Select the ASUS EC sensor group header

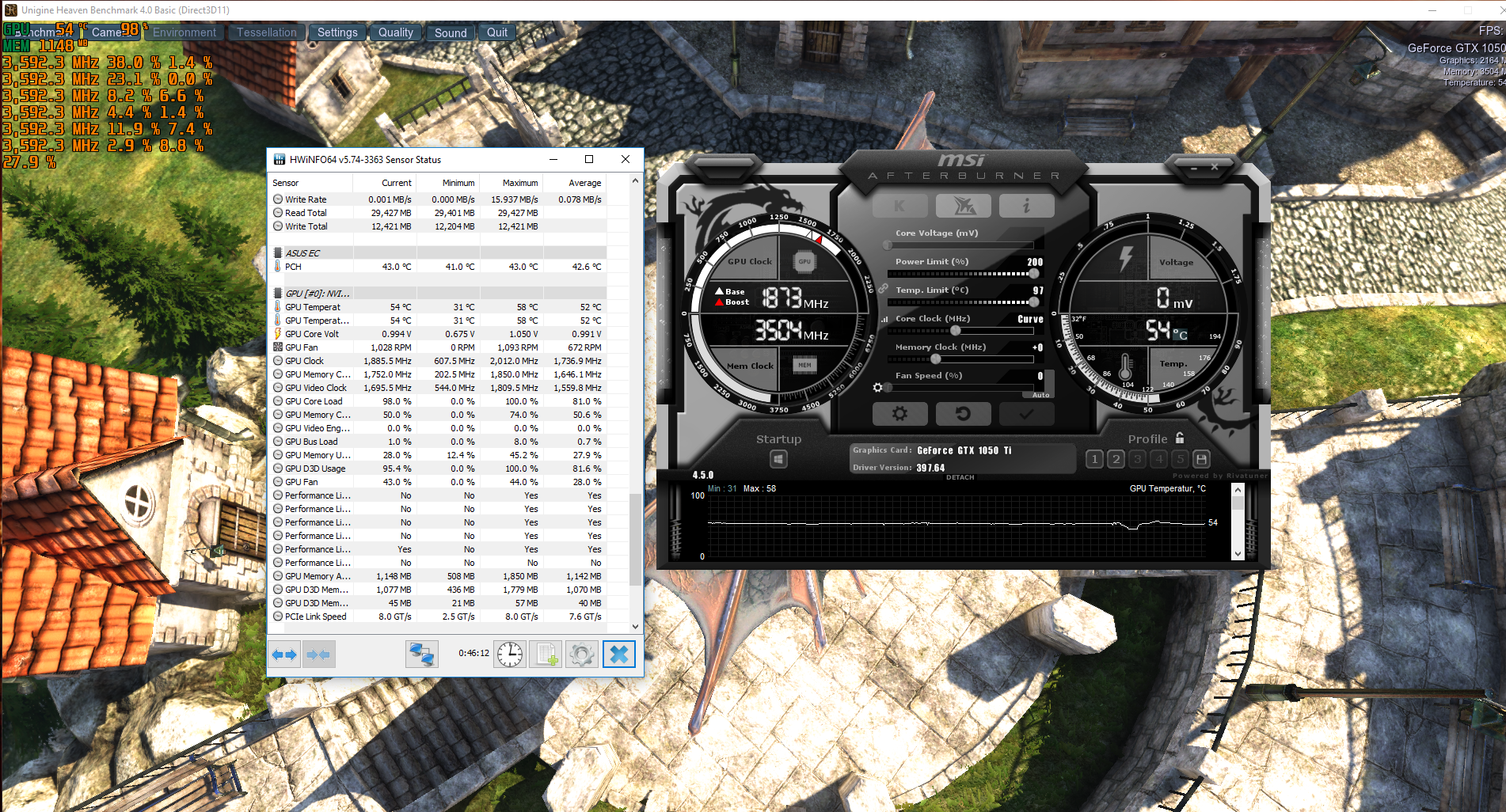[x=439, y=253]
